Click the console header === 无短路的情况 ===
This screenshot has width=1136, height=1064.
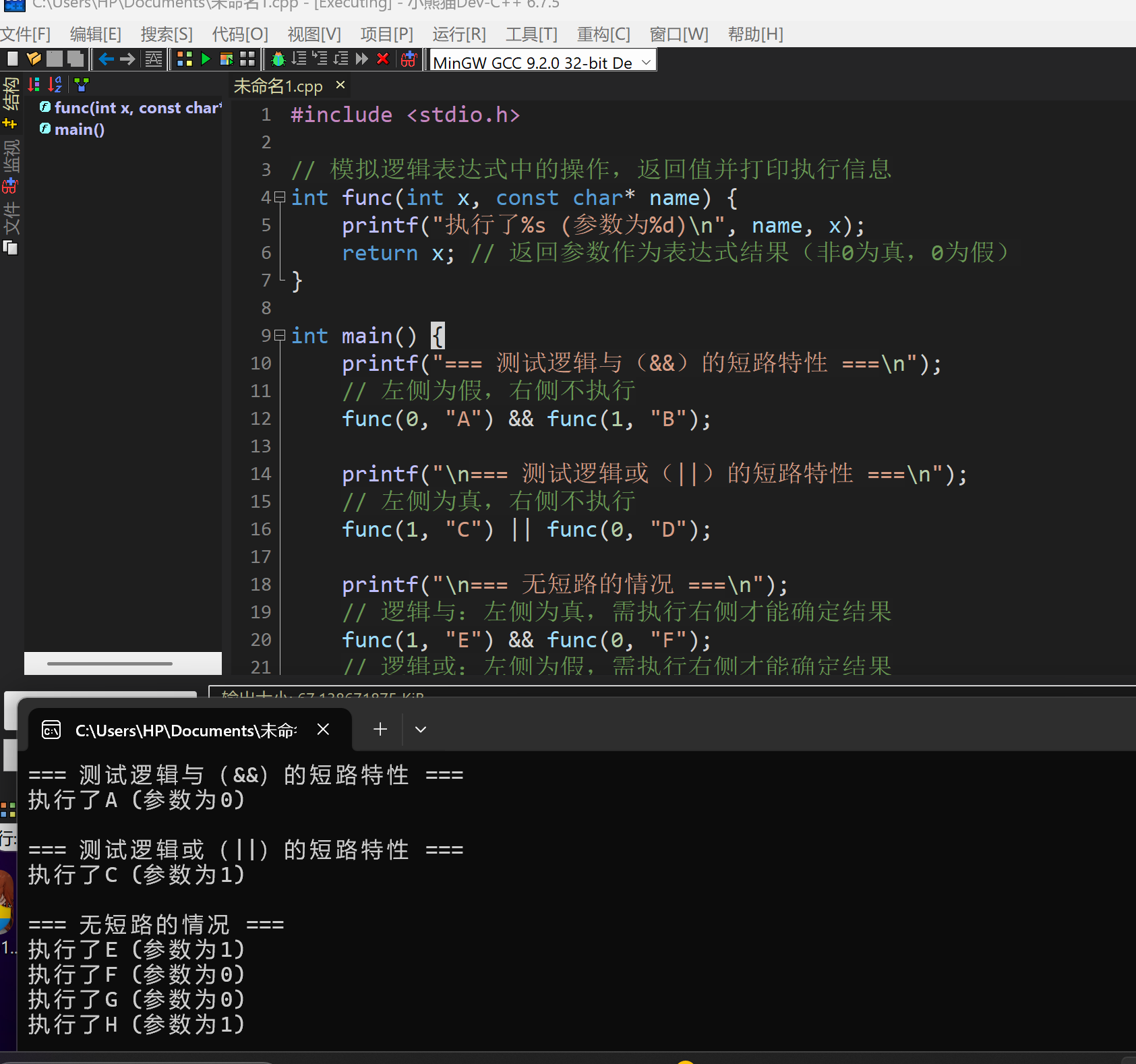point(156,925)
